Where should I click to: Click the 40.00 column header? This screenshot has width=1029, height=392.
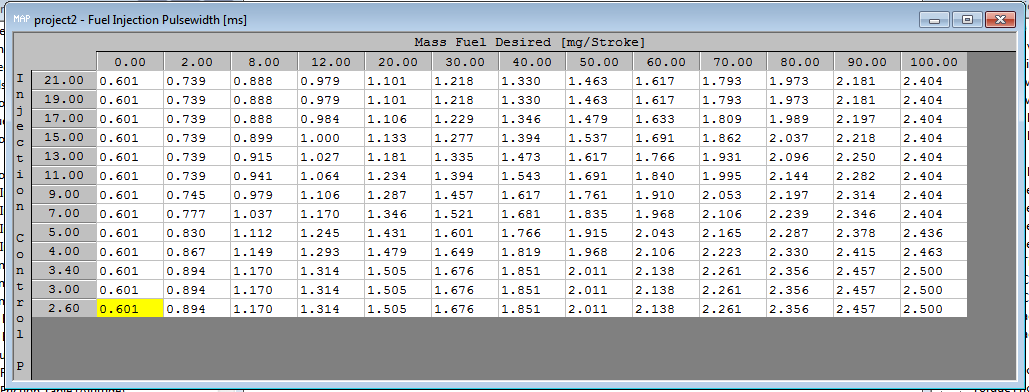(x=532, y=62)
